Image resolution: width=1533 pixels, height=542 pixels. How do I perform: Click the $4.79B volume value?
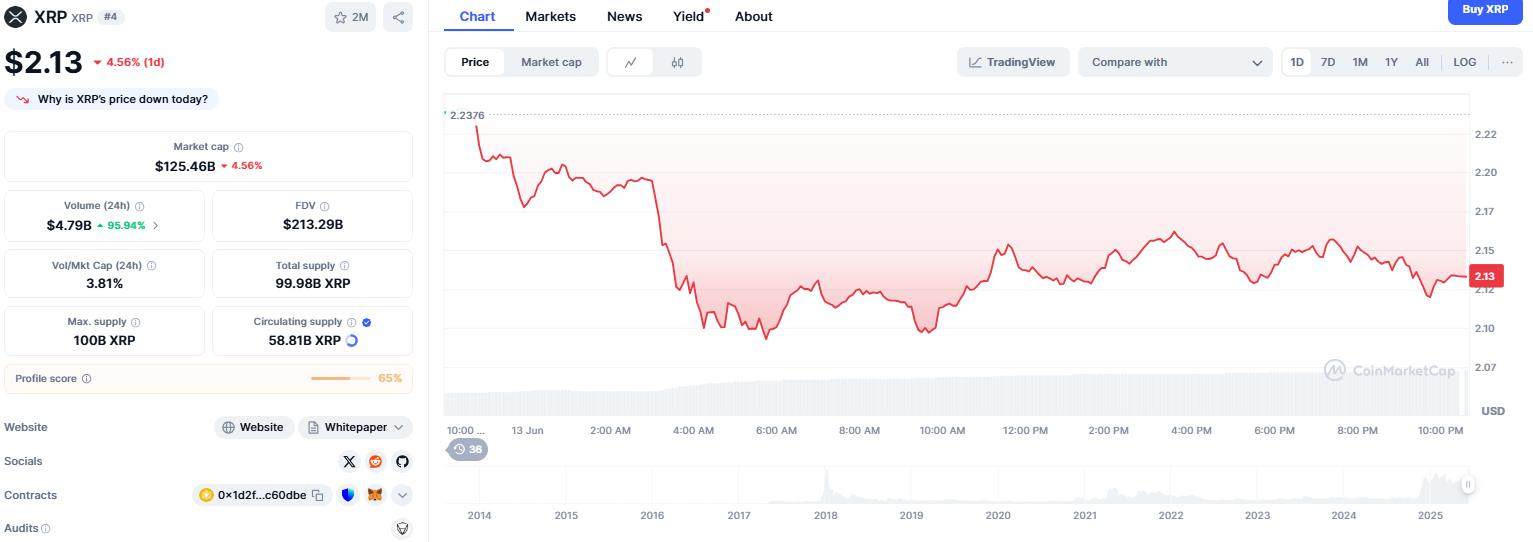tap(69, 225)
